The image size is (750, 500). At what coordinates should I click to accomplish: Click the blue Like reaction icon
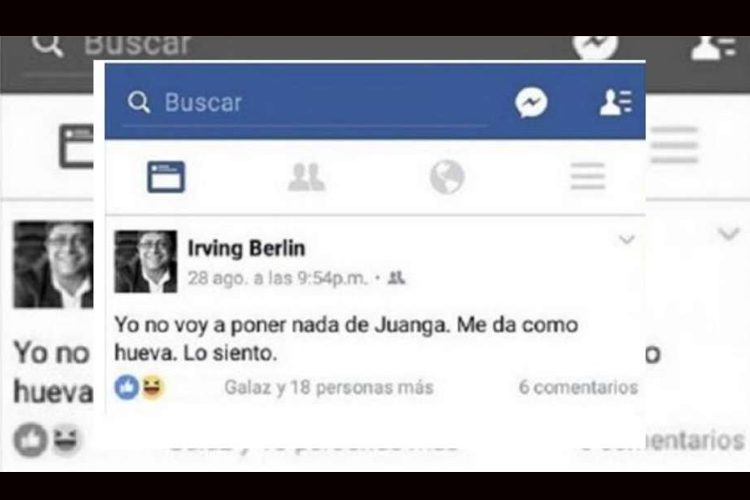pyautogui.click(x=127, y=387)
